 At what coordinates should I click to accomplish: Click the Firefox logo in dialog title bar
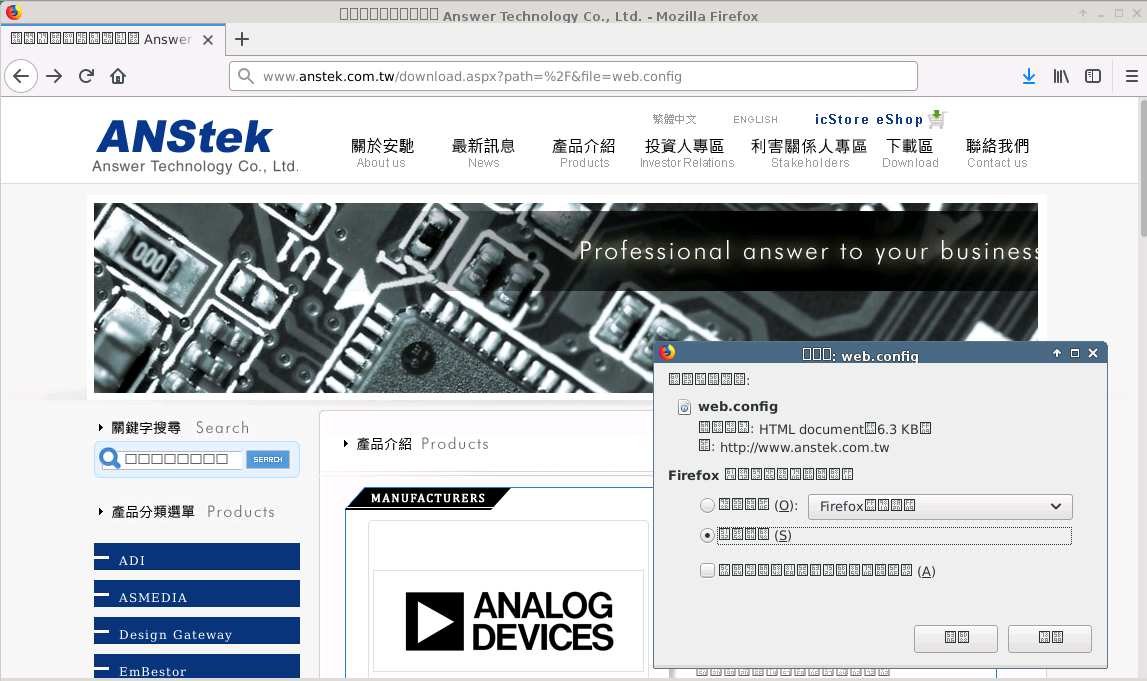coord(667,353)
